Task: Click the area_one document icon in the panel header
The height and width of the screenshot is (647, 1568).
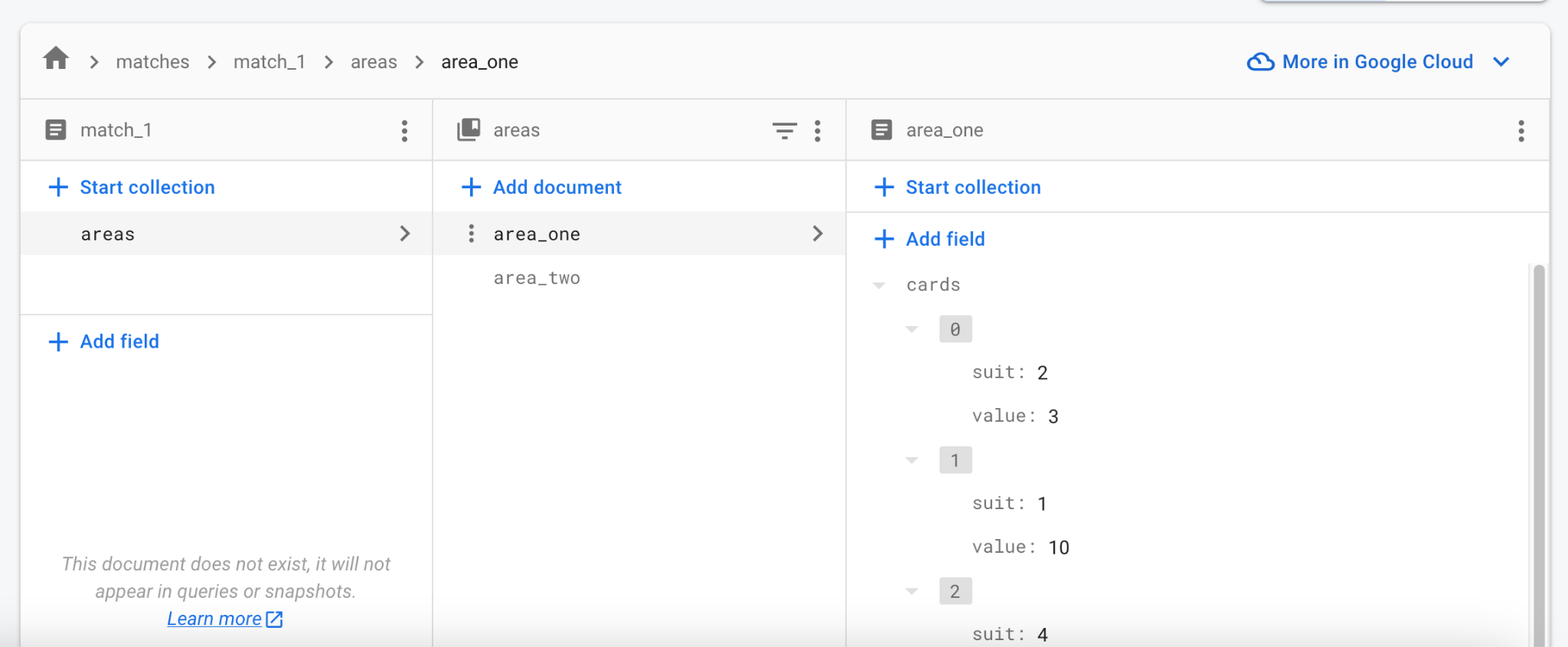Action: pyautogui.click(x=882, y=129)
